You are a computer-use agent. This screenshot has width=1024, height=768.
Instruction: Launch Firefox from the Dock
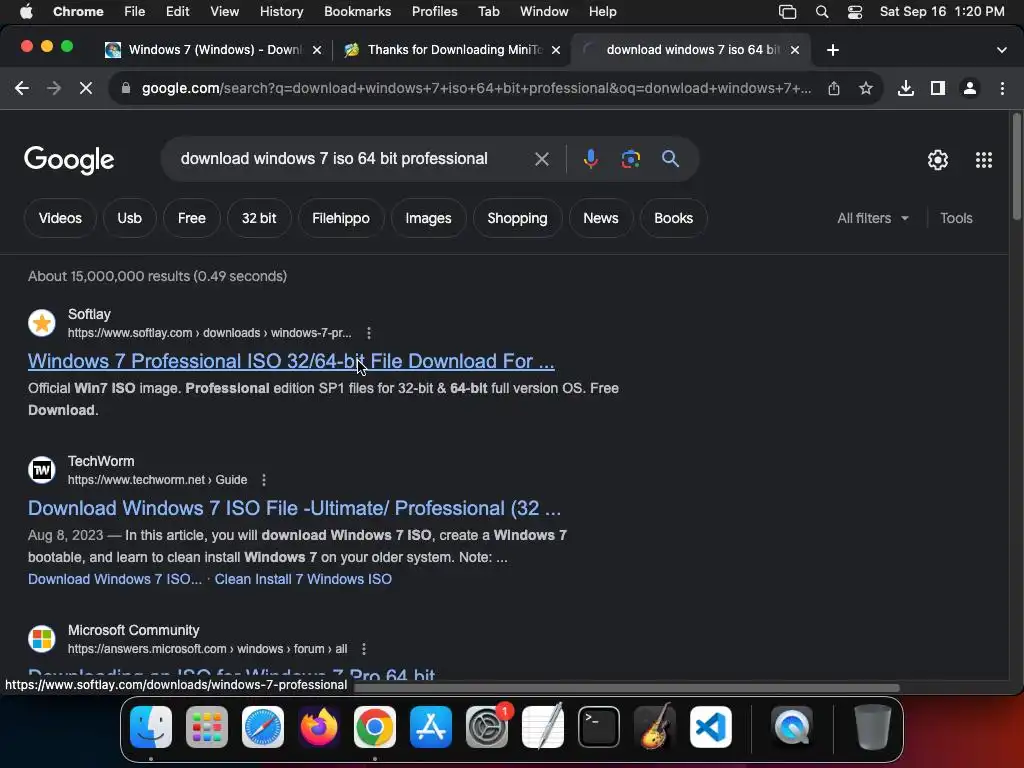(x=319, y=727)
